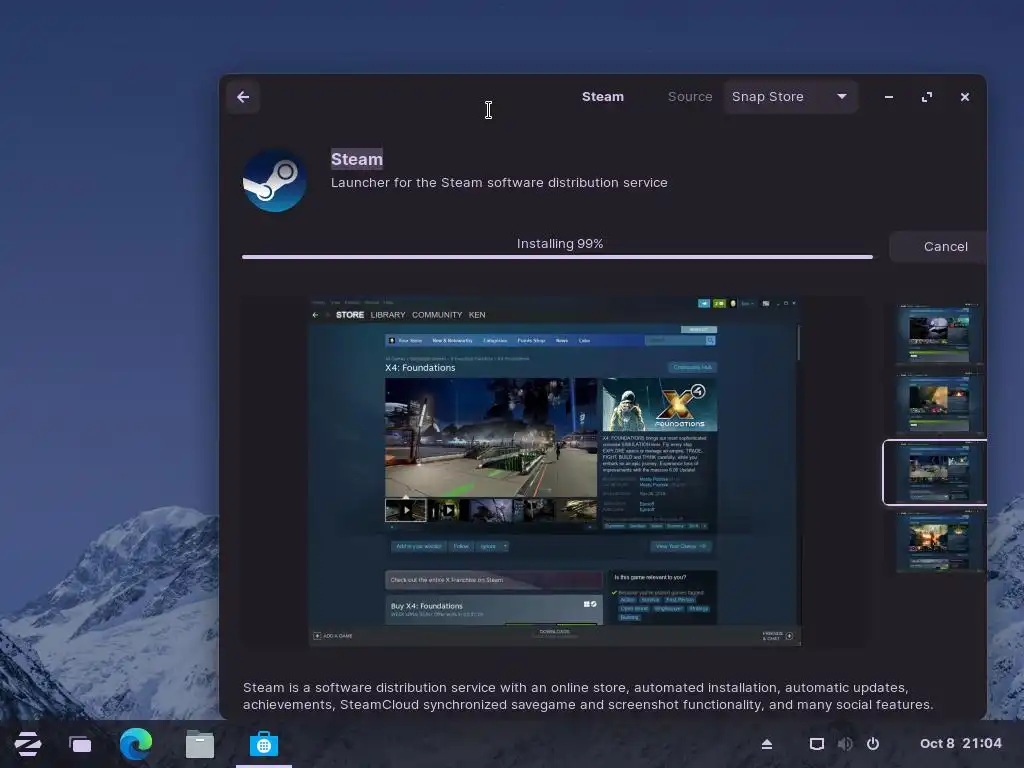The width and height of the screenshot is (1024, 768).
Task: Show the taskbar workspace overview
Action: pos(80,744)
